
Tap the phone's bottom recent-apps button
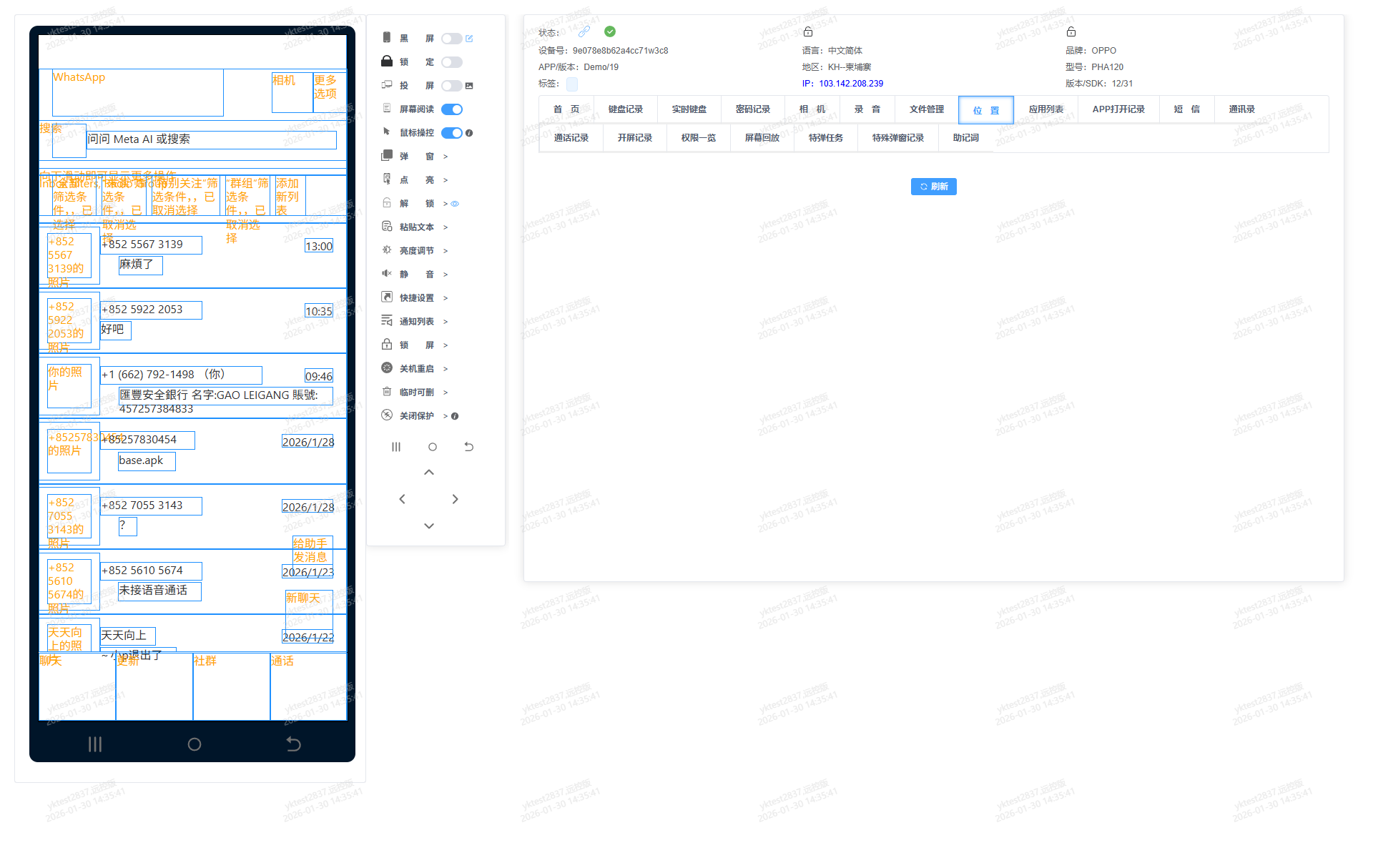95,744
